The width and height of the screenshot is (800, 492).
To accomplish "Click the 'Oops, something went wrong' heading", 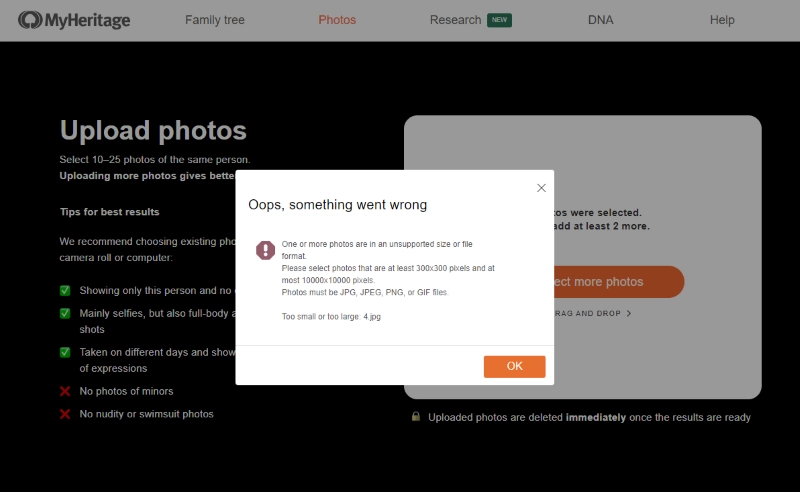I will coord(337,205).
